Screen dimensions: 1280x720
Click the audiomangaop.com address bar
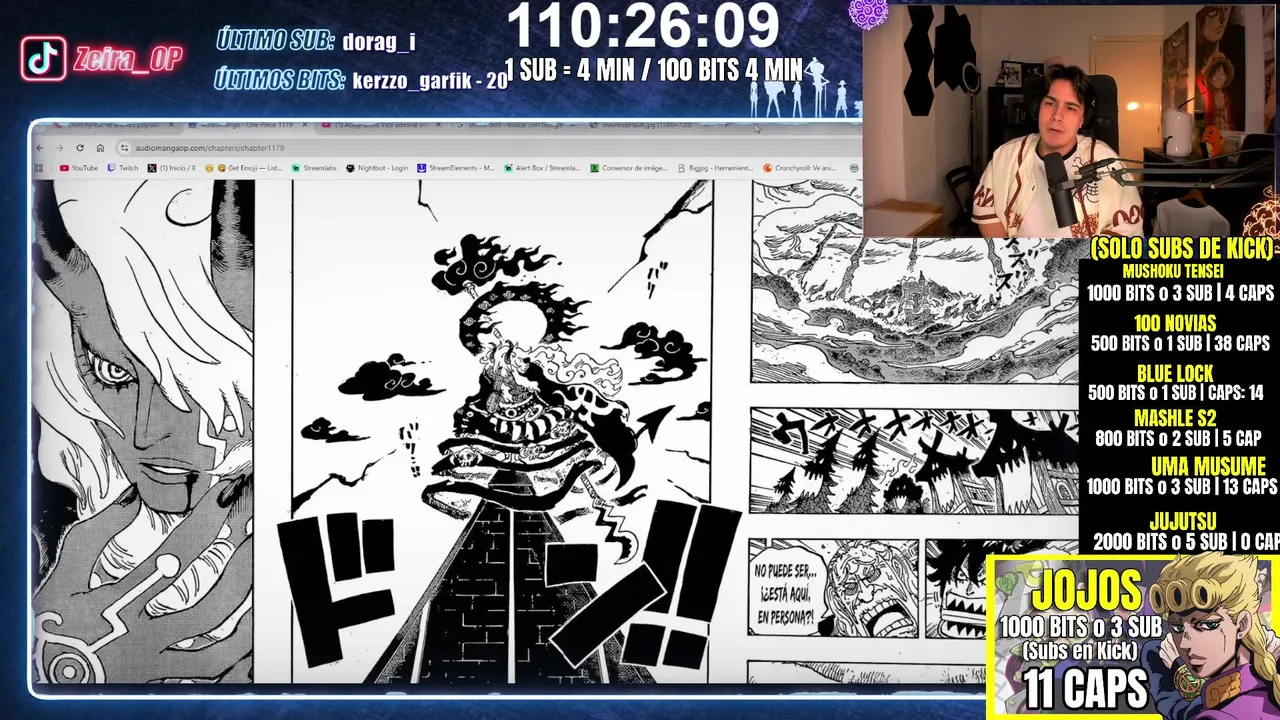[x=490, y=148]
